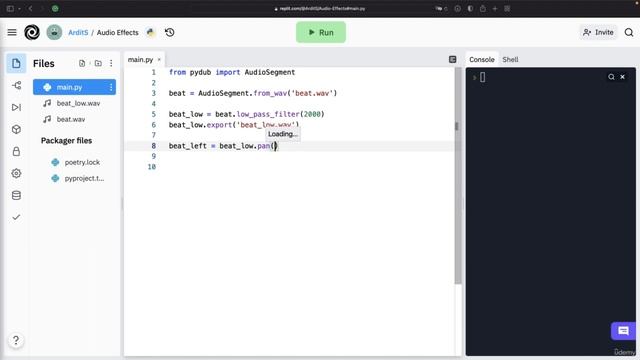This screenshot has width=640, height=360.
Task: Click the console prompt input
Action: point(482,77)
